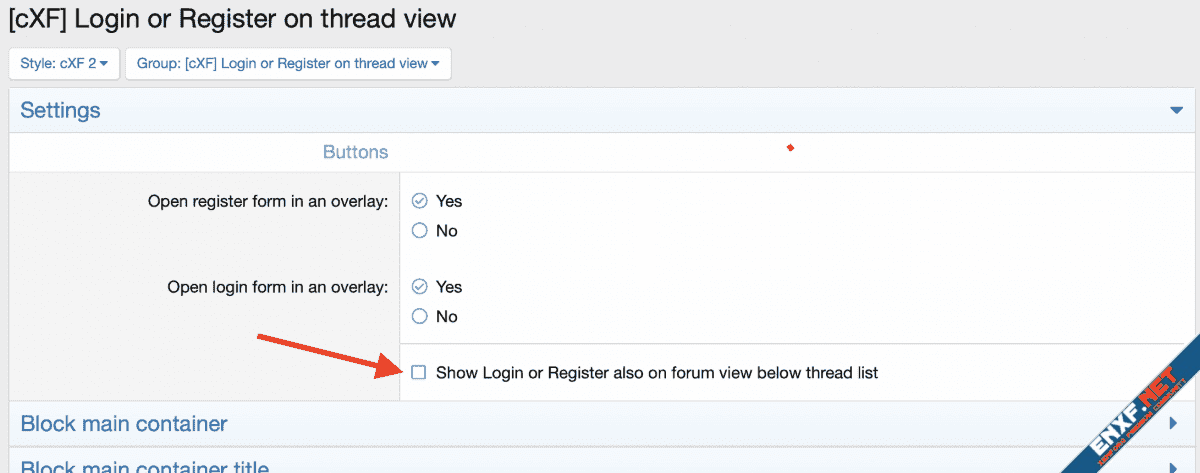Select Yes radio for register form overlay
The width and height of the screenshot is (1200, 473).
(x=420, y=201)
